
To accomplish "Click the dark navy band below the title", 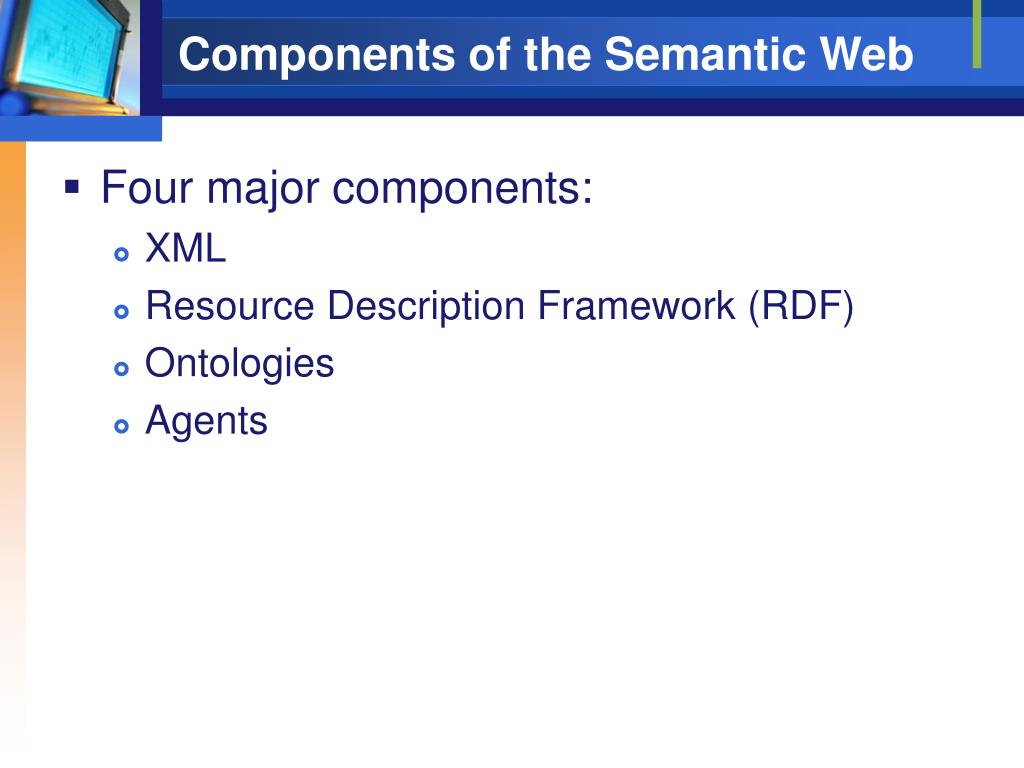I will coord(593,107).
